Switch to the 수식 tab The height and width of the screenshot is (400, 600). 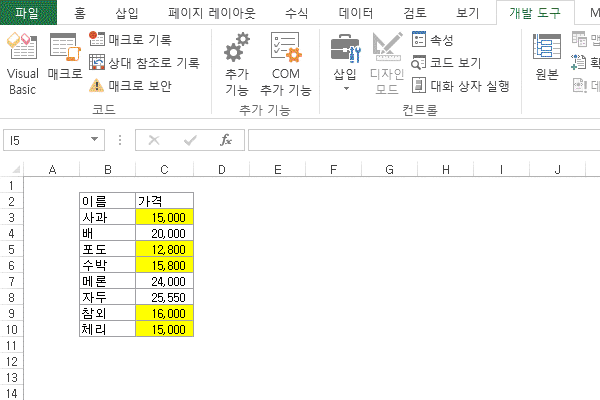click(x=296, y=13)
